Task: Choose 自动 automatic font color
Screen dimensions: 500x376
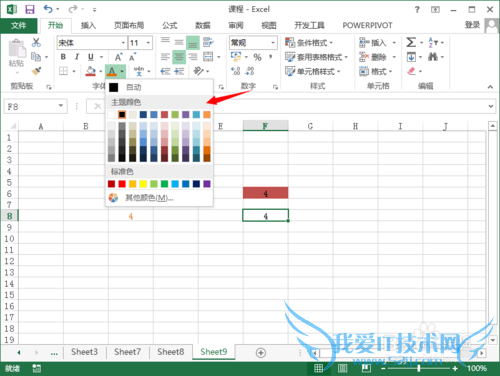Action: tap(159, 87)
